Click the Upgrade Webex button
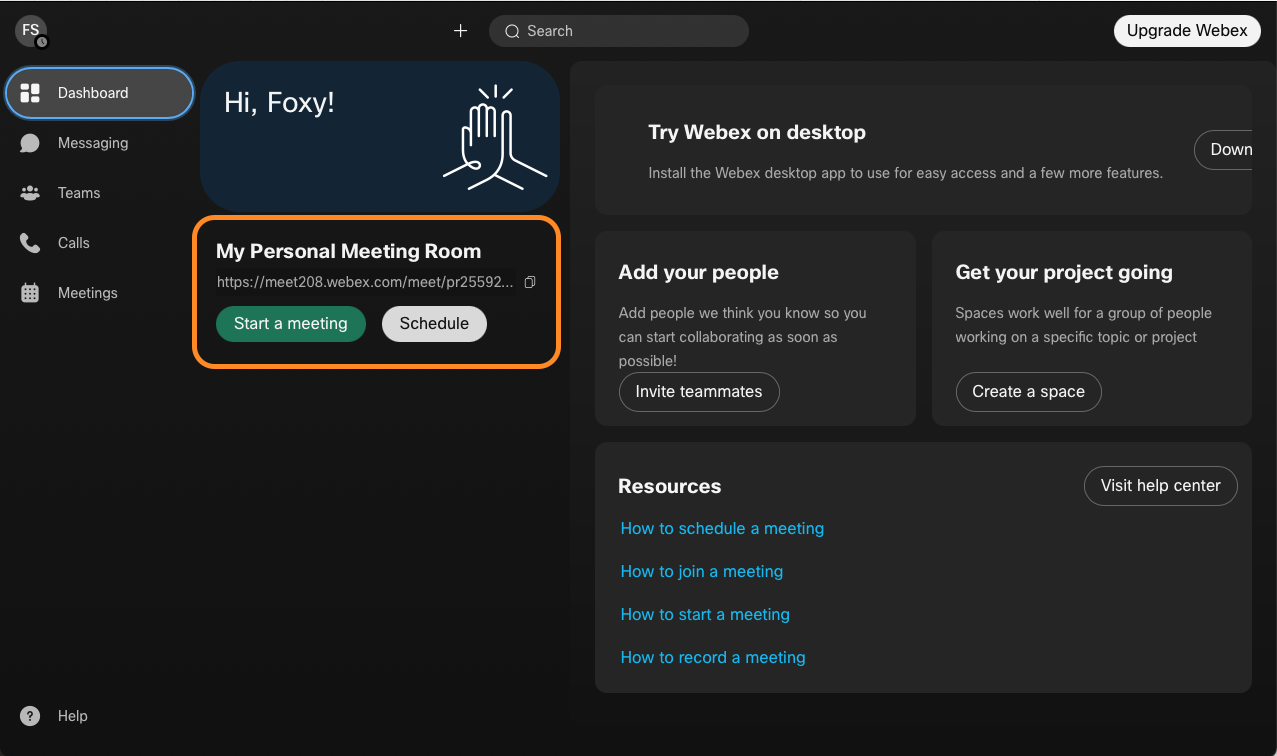 point(1187,31)
